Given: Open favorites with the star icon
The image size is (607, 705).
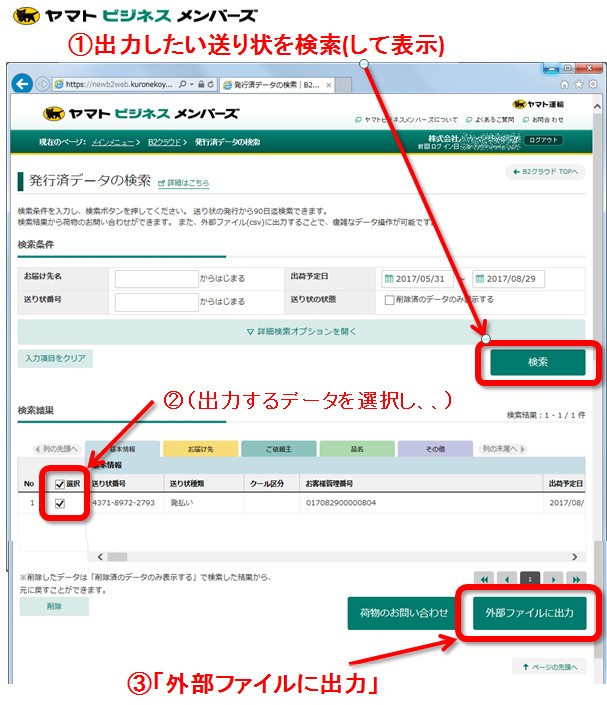Looking at the screenshot, I should (x=579, y=84).
